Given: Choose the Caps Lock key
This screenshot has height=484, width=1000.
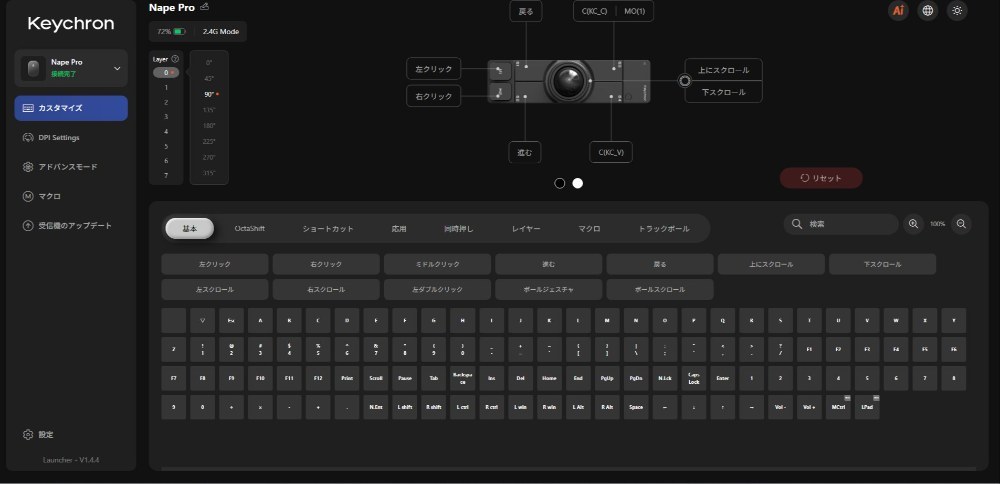Looking at the screenshot, I should (x=694, y=378).
